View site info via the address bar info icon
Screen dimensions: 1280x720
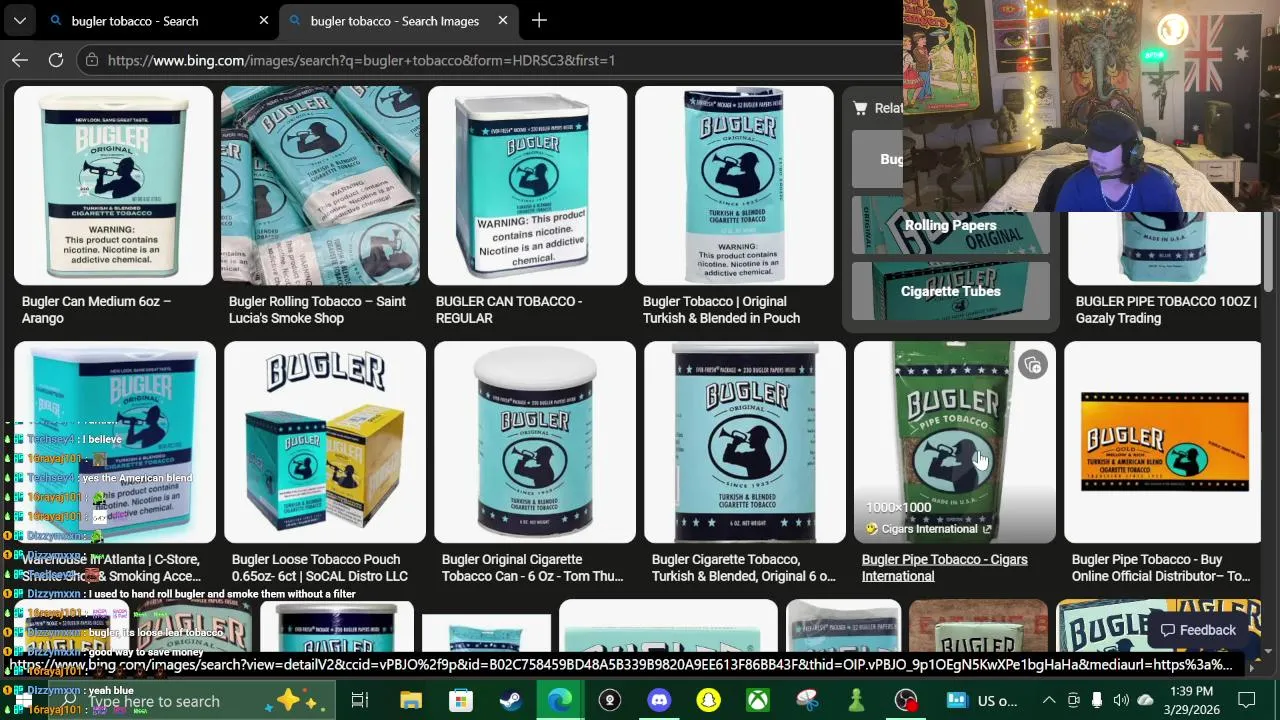pos(92,60)
